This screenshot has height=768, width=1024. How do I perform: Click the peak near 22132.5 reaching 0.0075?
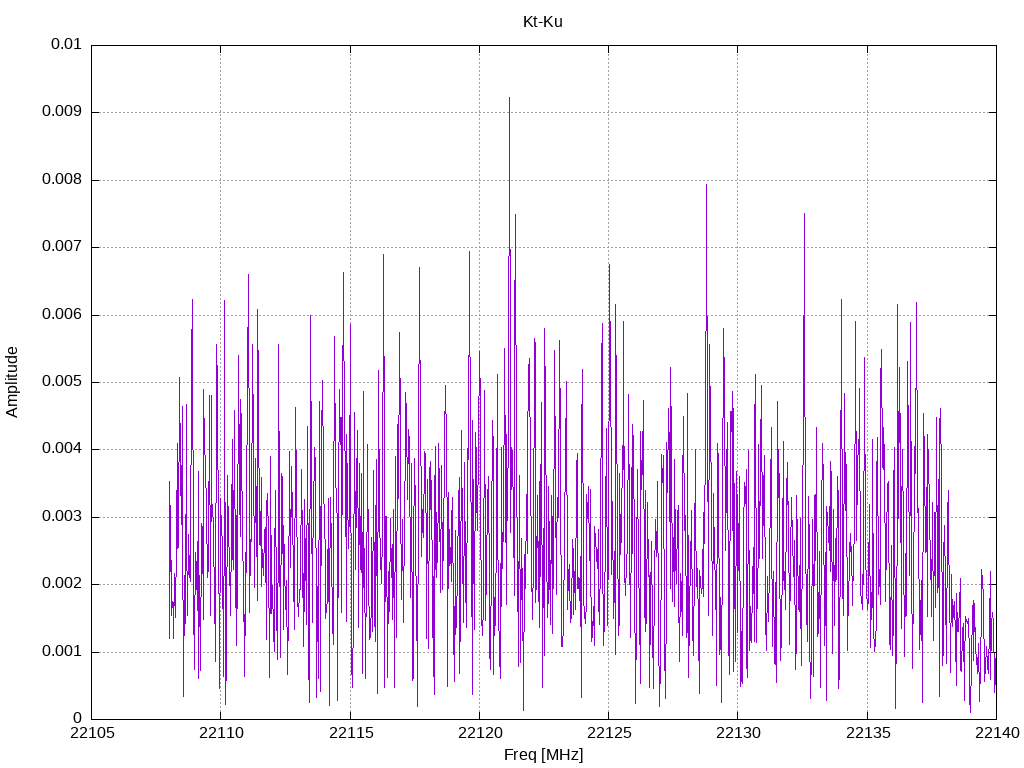click(804, 216)
